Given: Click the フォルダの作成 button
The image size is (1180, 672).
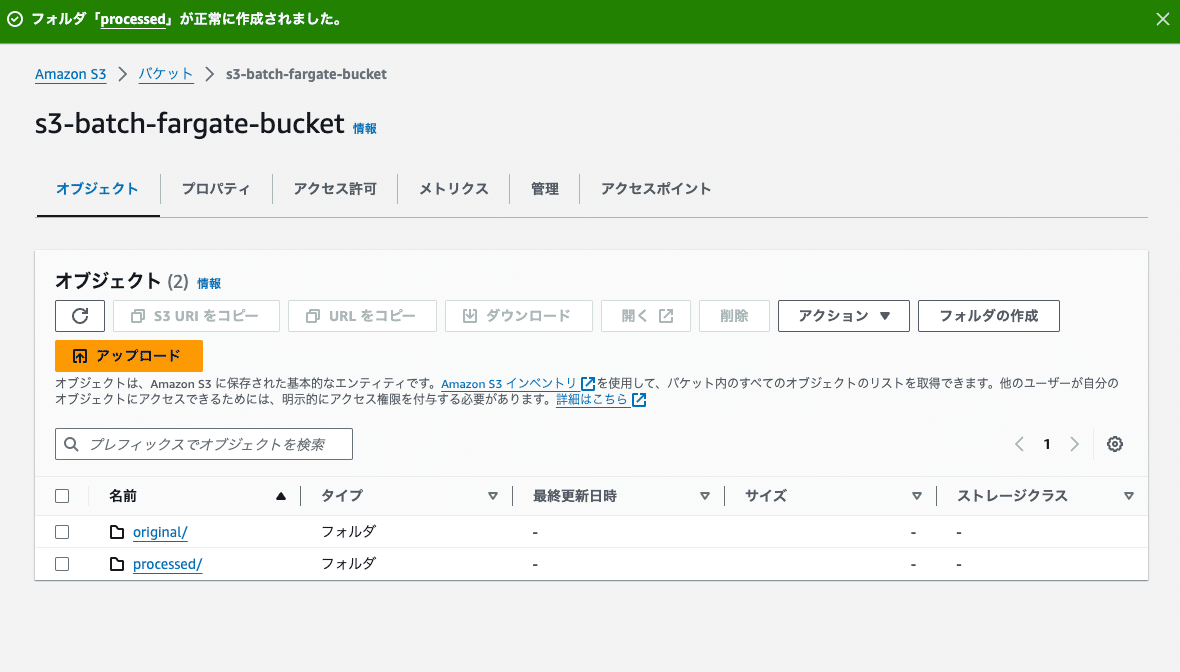Looking at the screenshot, I should click(x=989, y=316).
